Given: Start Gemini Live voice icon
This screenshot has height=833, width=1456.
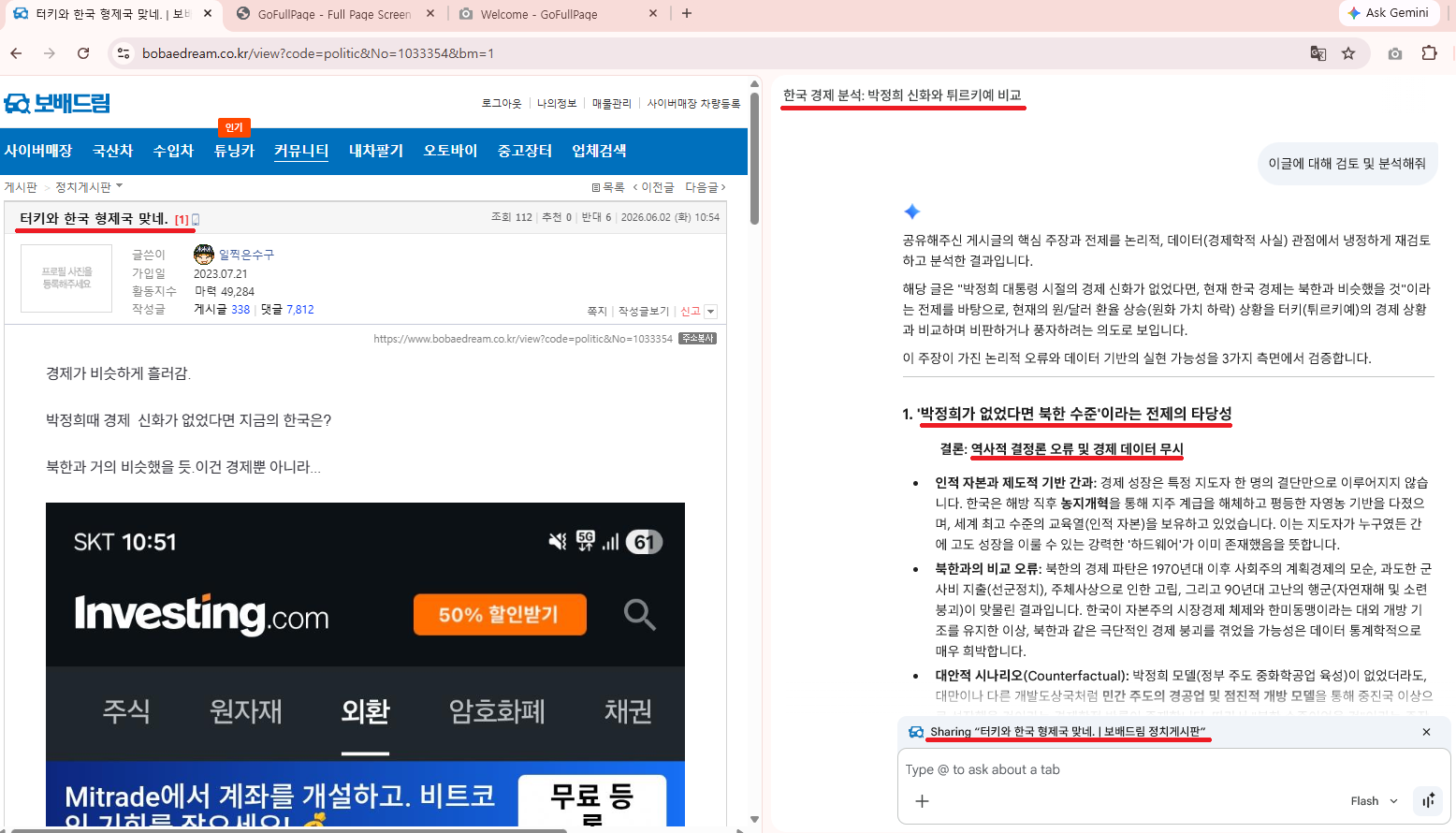Looking at the screenshot, I should [1428, 800].
